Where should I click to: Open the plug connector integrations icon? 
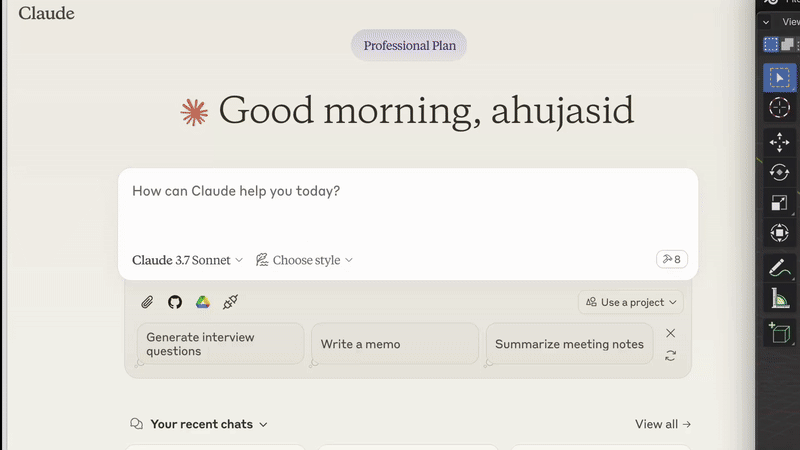coord(230,302)
